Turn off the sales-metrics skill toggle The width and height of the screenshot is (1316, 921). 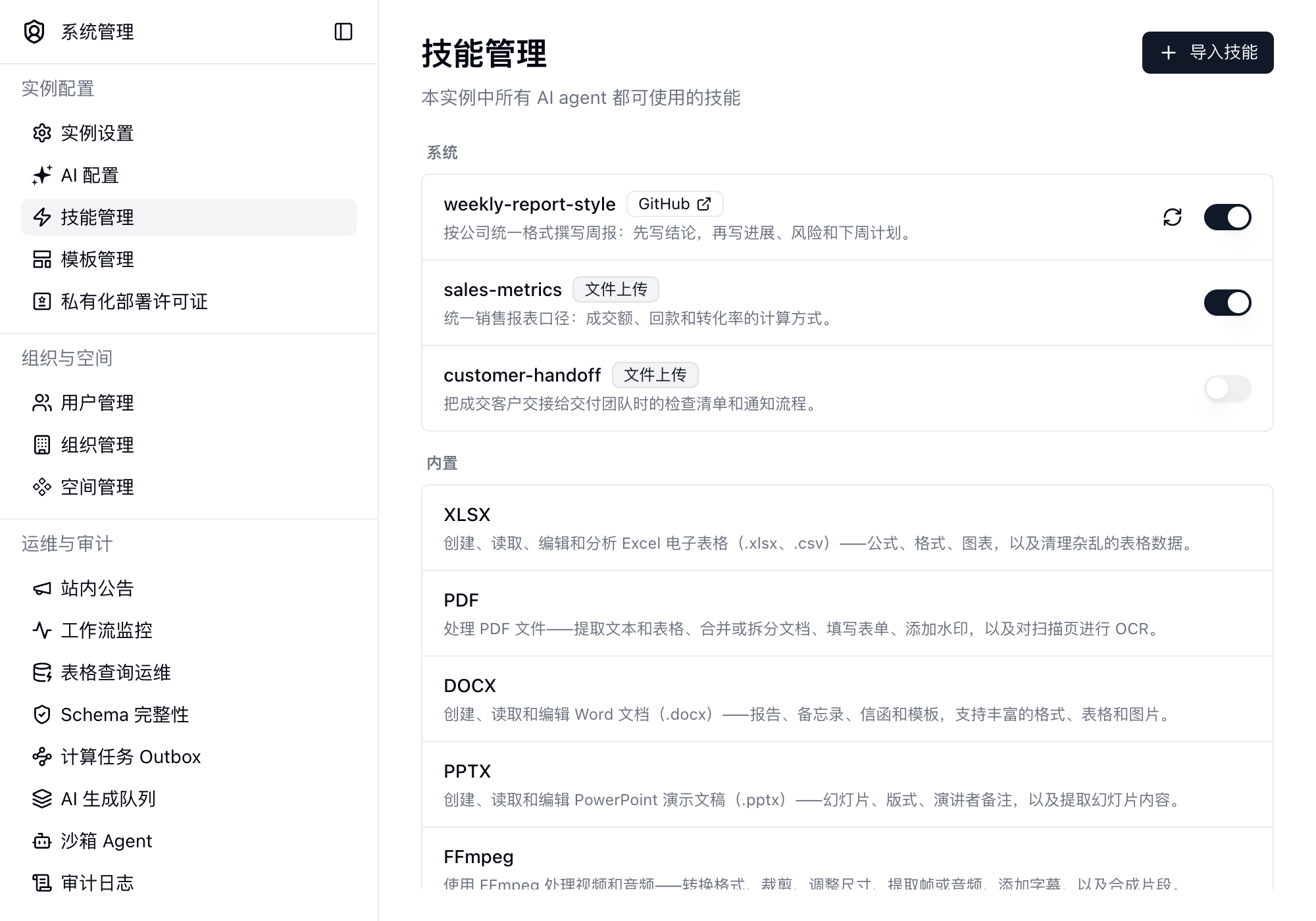1228,303
